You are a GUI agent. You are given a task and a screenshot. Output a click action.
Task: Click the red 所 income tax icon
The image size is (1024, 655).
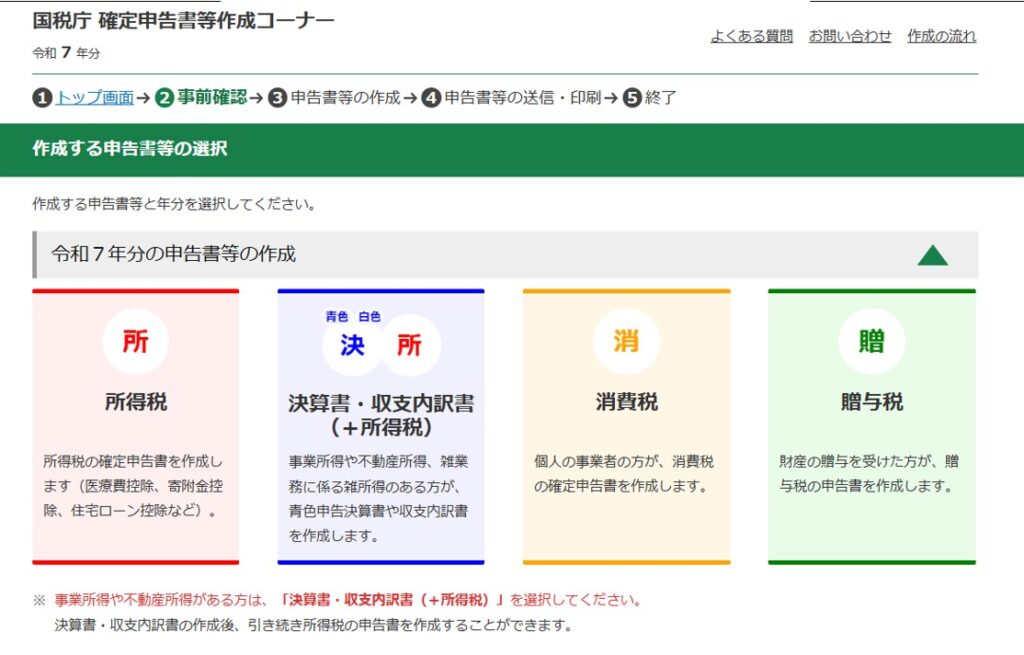pos(136,341)
